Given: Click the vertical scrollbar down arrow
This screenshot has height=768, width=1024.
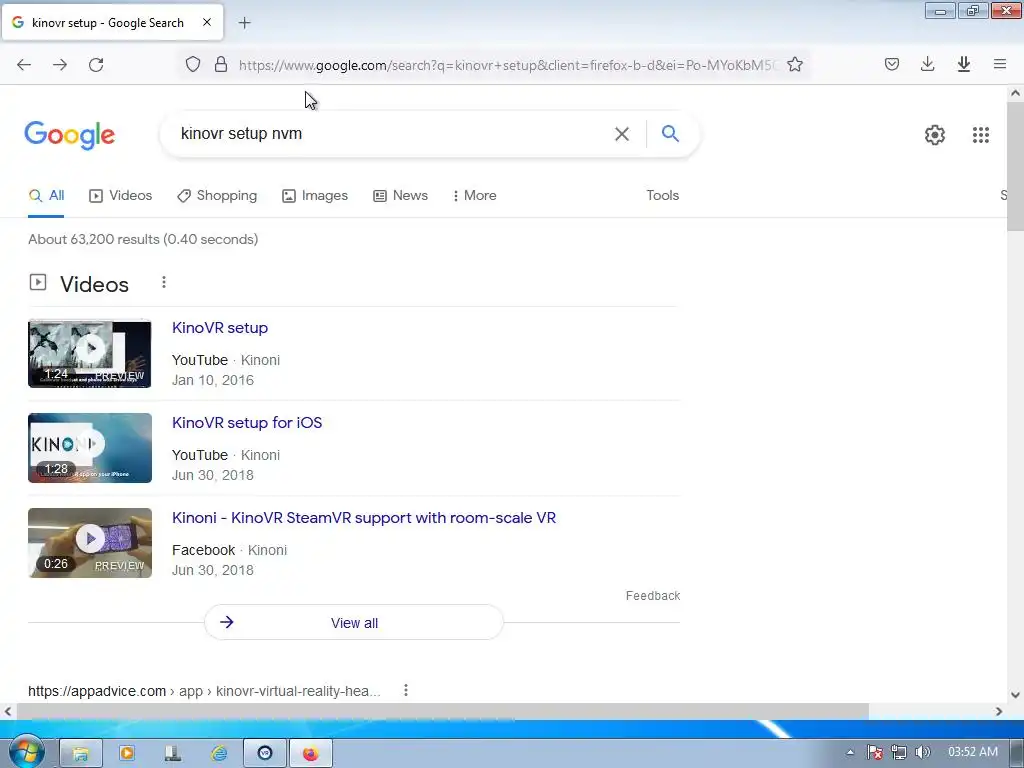Looking at the screenshot, I should click(1015, 695).
